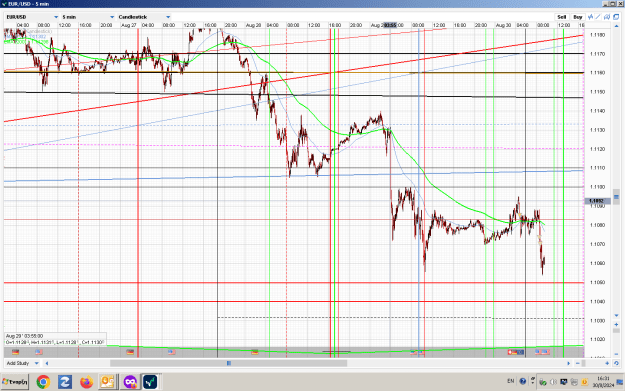Click the price axis plus zoom icon
The height and width of the screenshot is (391, 625).
click(616, 324)
